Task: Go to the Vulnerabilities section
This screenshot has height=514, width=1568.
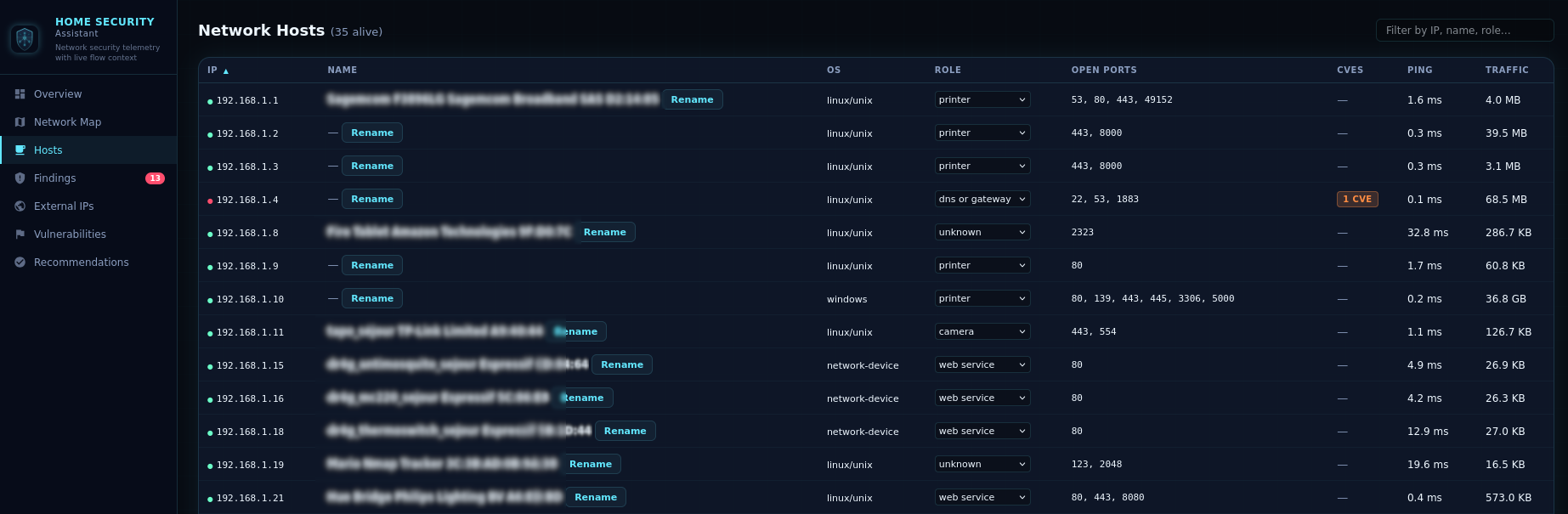Action: tap(70, 234)
